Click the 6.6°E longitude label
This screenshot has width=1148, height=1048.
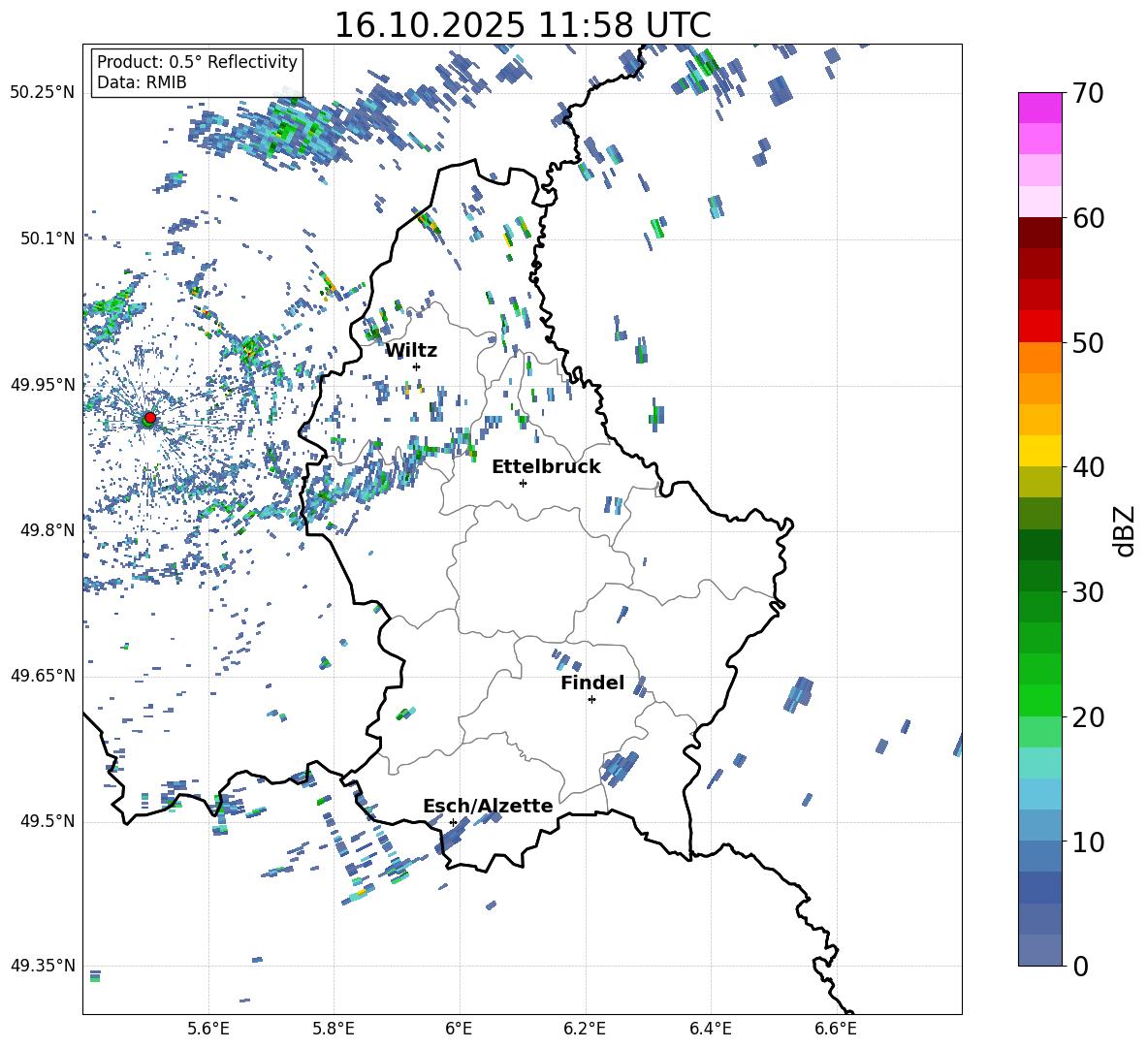tap(836, 1029)
